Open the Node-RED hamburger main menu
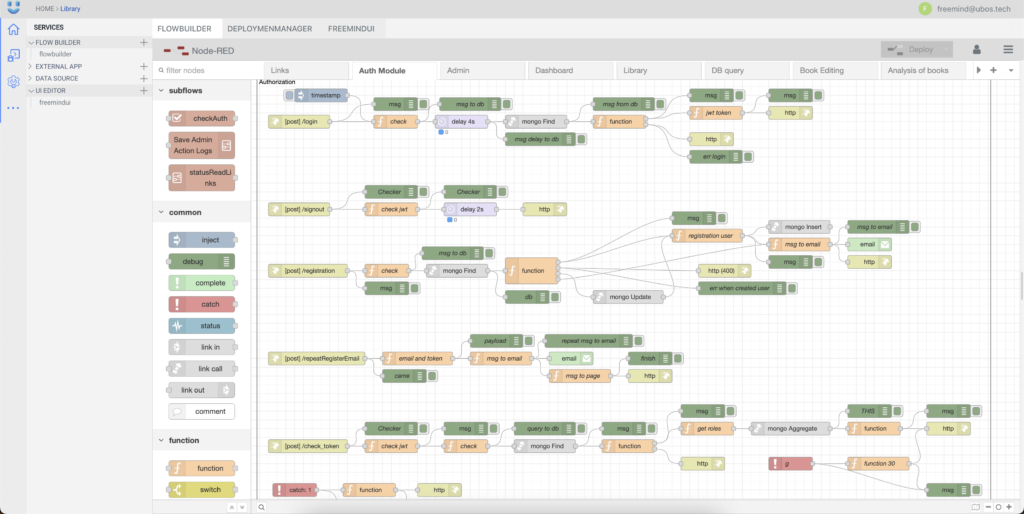This screenshot has width=1024, height=514. 1008,50
